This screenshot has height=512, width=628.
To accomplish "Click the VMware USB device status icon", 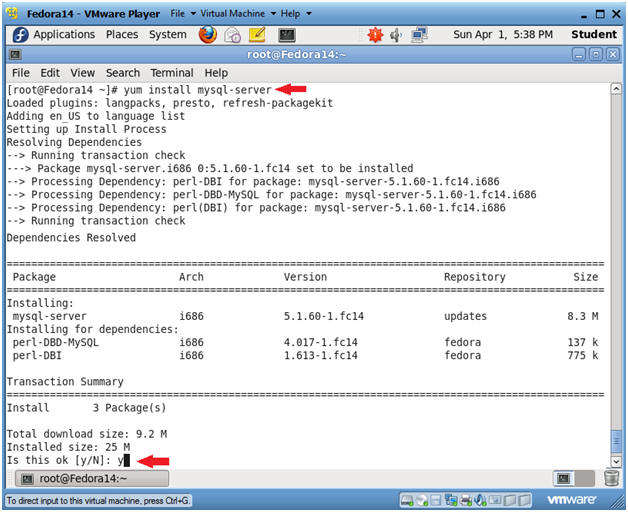I will click(x=494, y=500).
